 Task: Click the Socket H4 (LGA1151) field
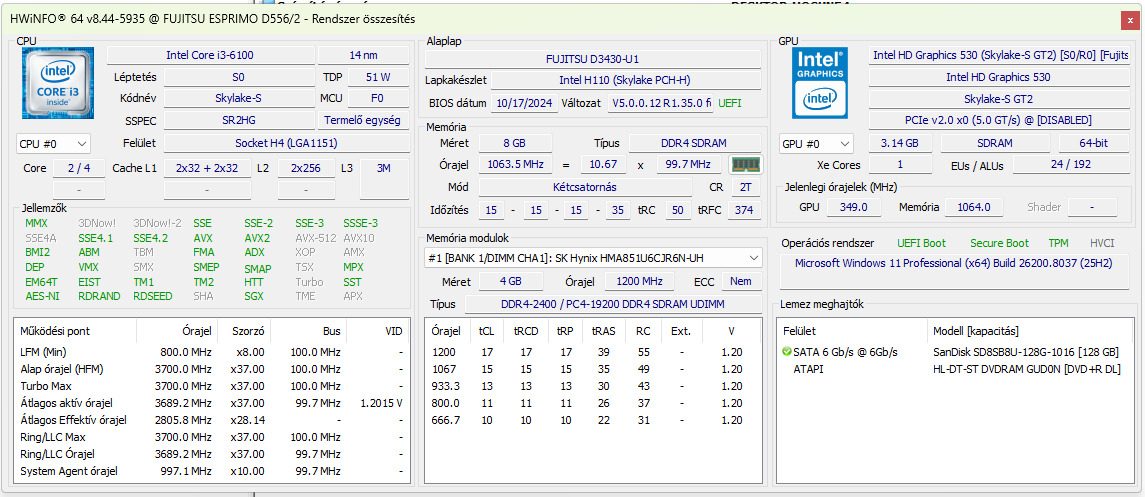point(286,143)
